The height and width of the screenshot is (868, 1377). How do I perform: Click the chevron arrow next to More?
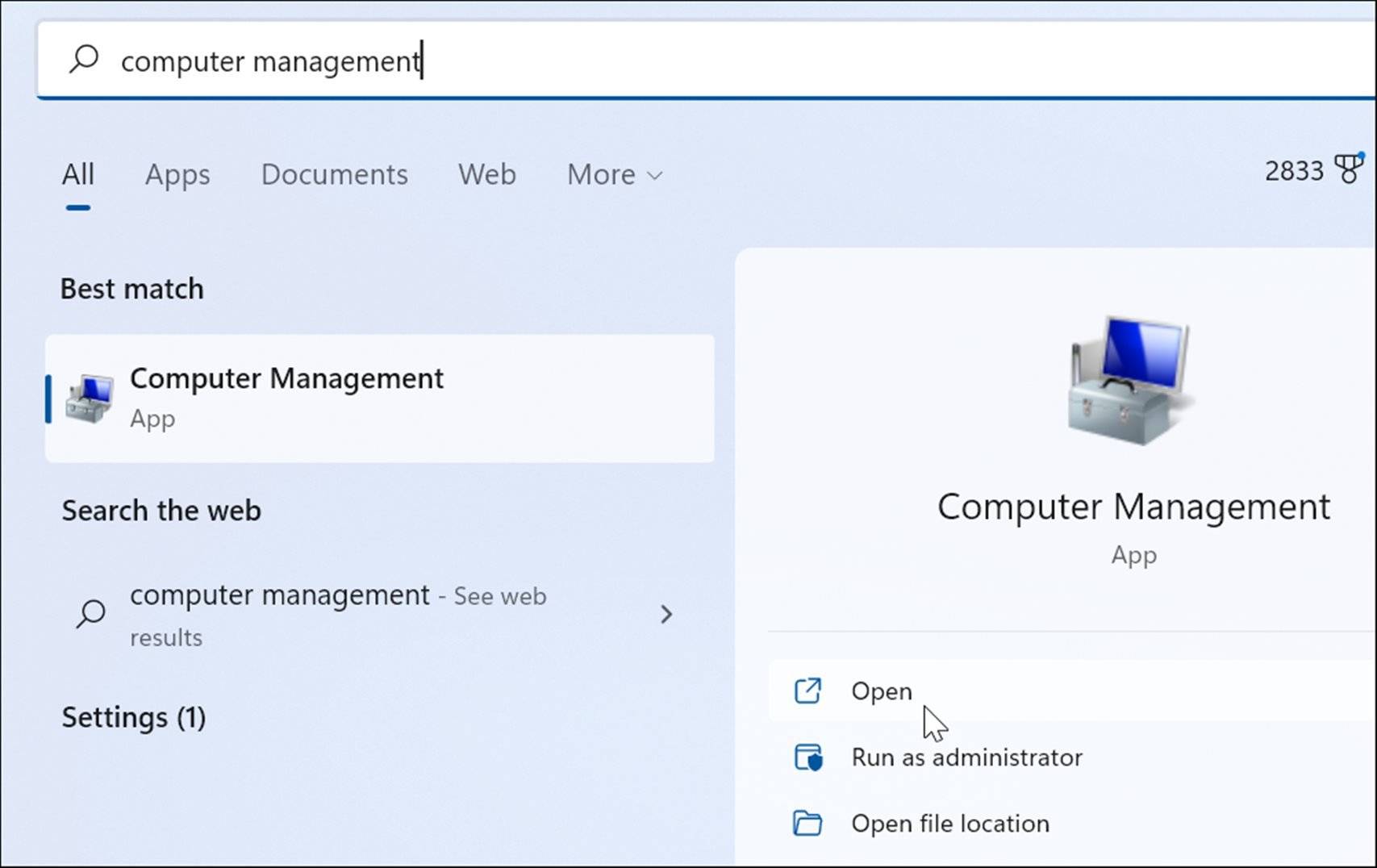coord(654,175)
